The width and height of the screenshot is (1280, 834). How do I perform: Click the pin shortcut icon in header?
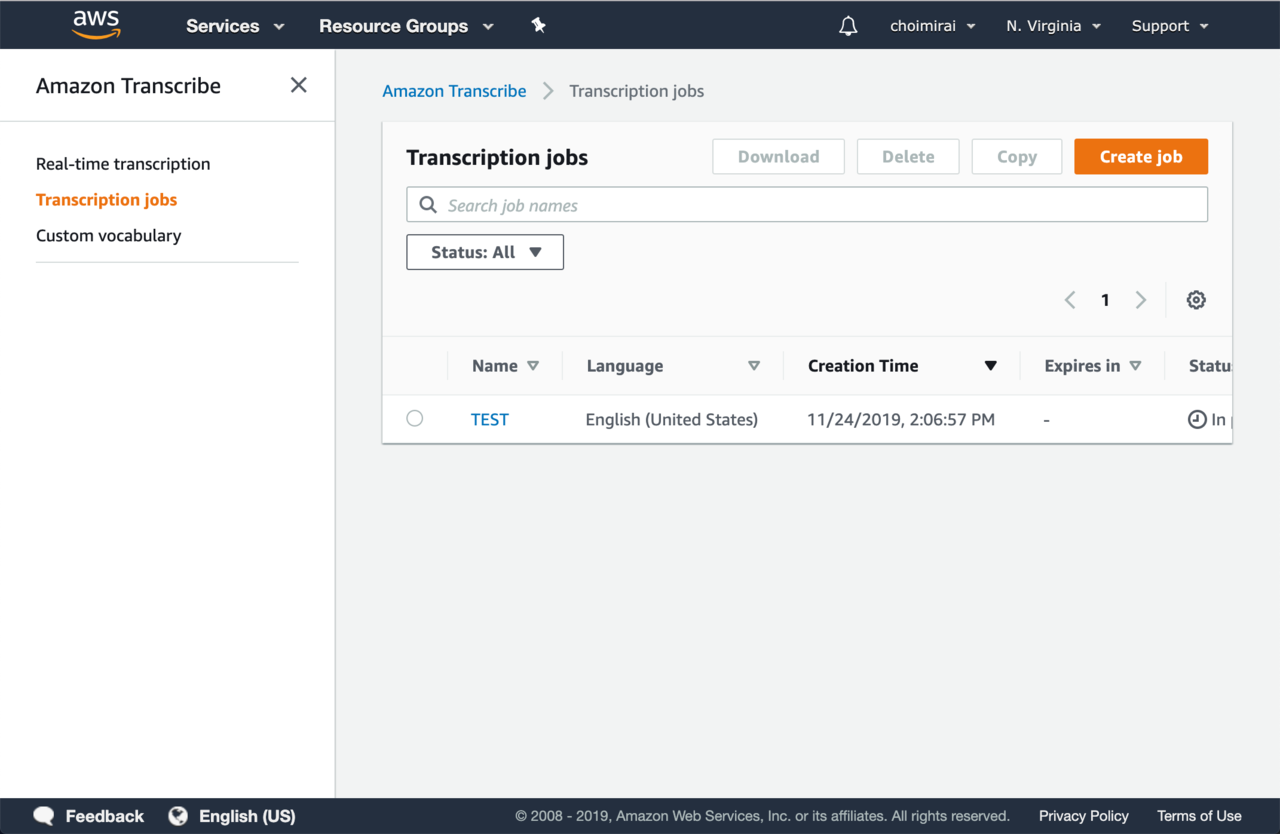click(538, 26)
